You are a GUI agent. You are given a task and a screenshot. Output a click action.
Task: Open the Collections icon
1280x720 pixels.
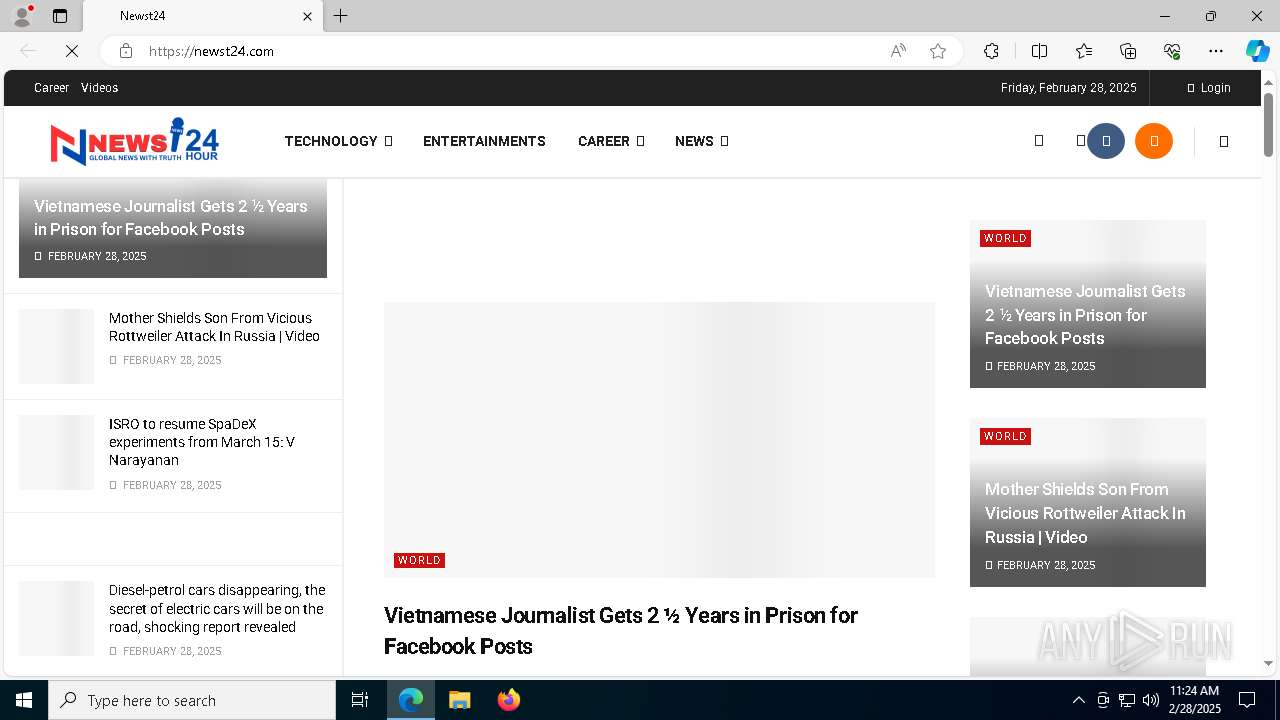[x=1128, y=51]
